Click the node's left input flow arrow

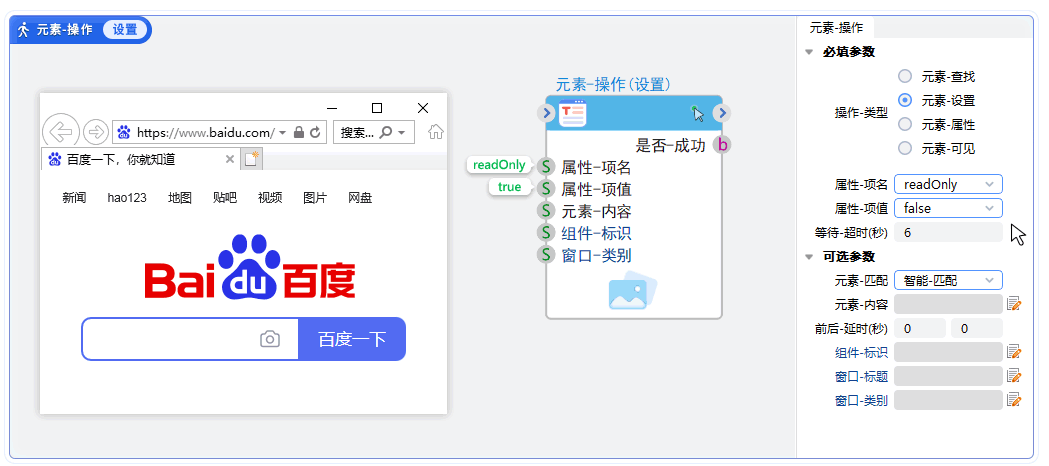(547, 113)
